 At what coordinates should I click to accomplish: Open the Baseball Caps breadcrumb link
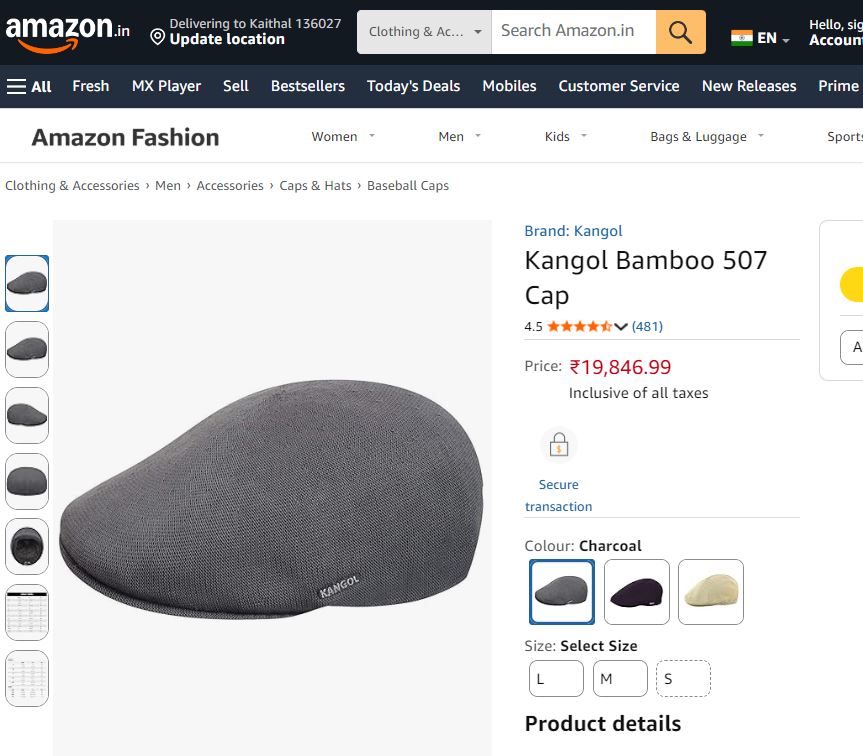(x=407, y=185)
